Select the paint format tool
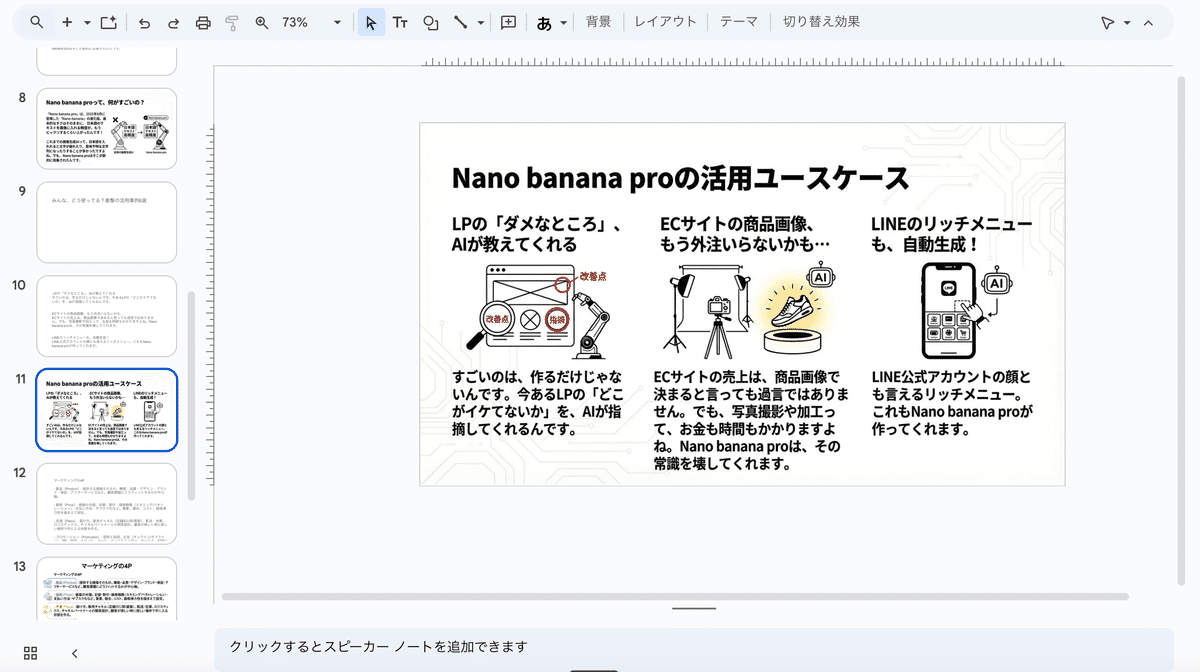Viewport: 1200px width, 672px height. coord(232,22)
